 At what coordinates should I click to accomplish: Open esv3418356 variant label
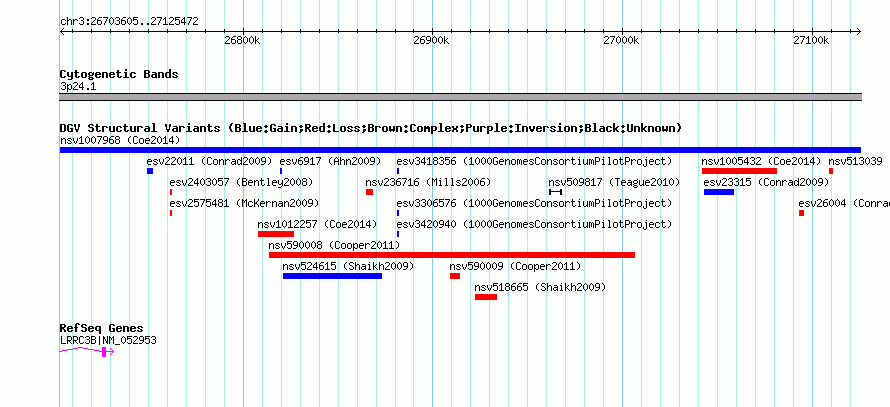click(x=534, y=161)
